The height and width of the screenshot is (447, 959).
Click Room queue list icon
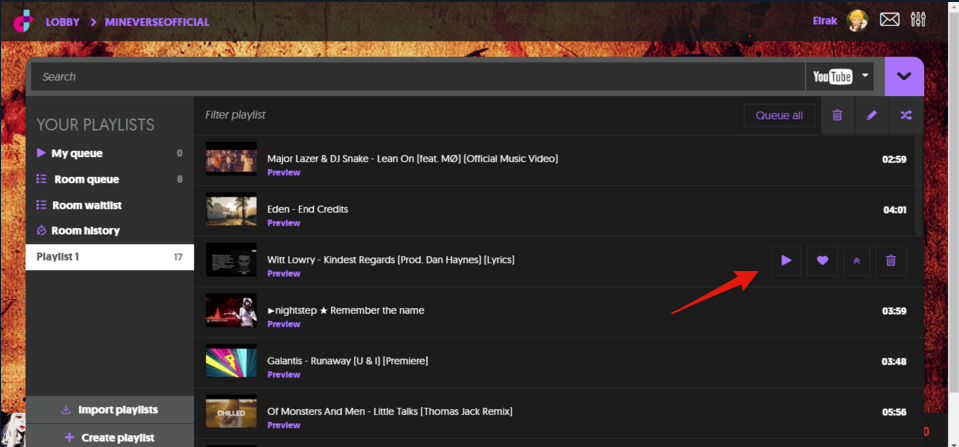click(42, 179)
